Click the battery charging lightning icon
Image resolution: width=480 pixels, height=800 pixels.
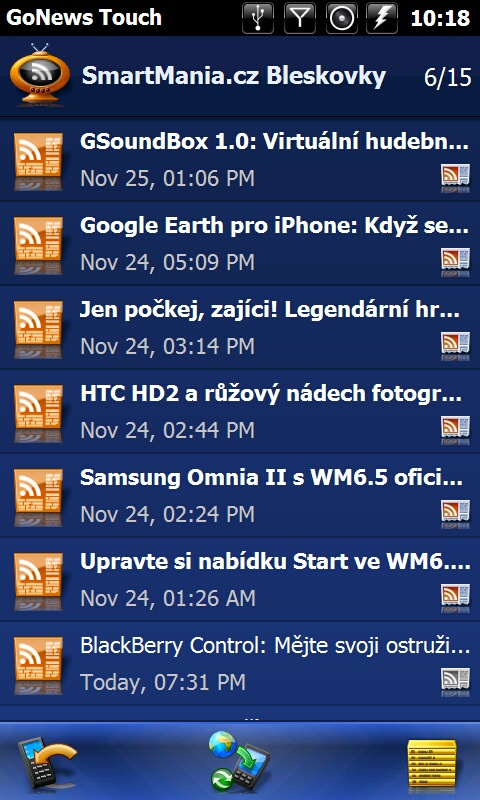pos(382,18)
